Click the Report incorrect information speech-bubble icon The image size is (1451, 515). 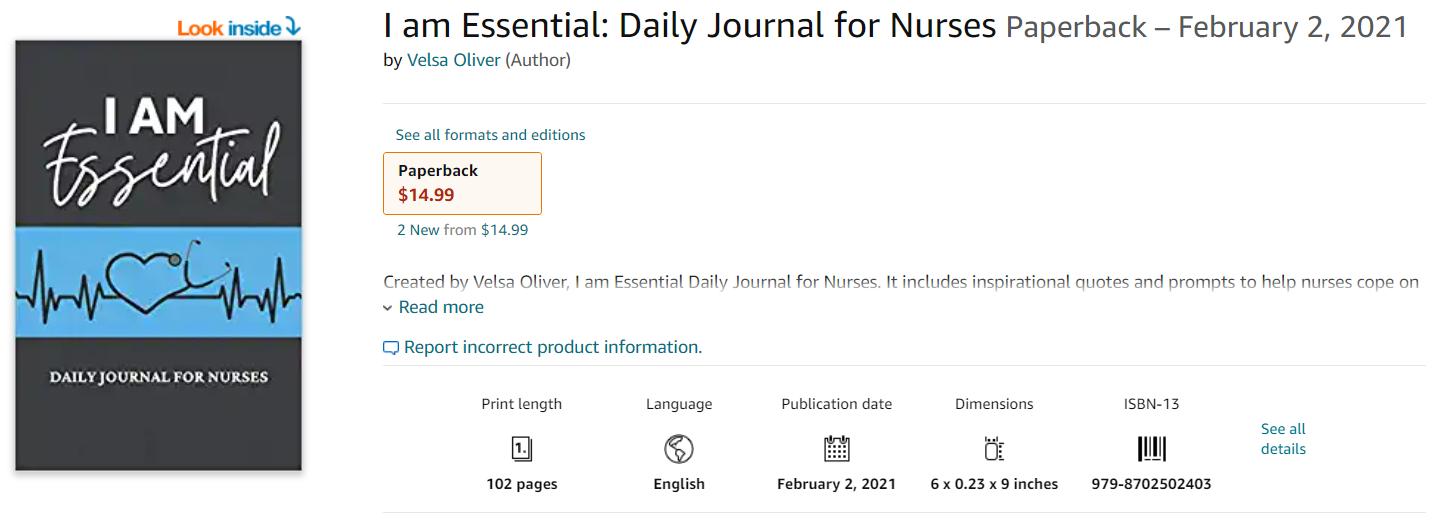click(391, 348)
